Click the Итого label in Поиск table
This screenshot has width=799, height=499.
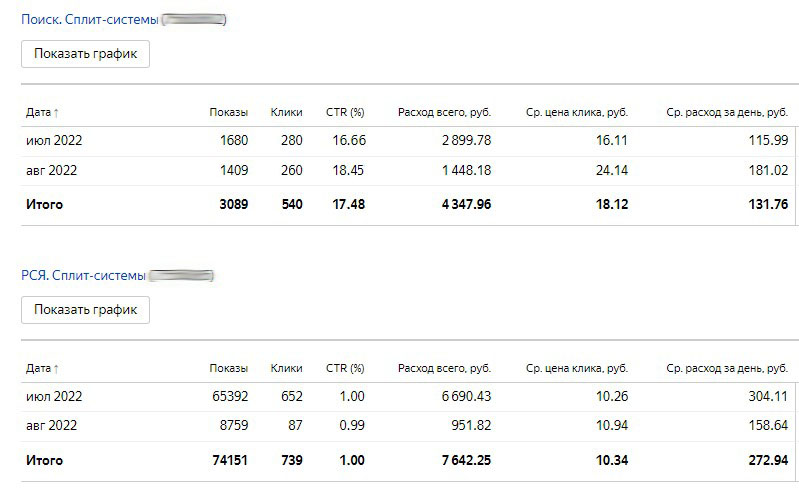pos(45,205)
